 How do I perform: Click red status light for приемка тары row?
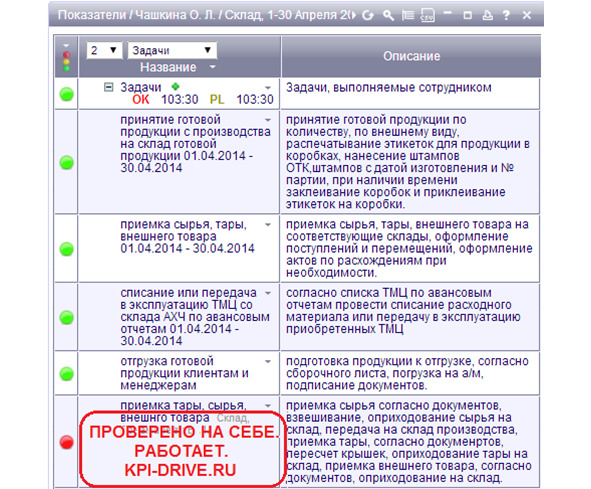pos(67,442)
